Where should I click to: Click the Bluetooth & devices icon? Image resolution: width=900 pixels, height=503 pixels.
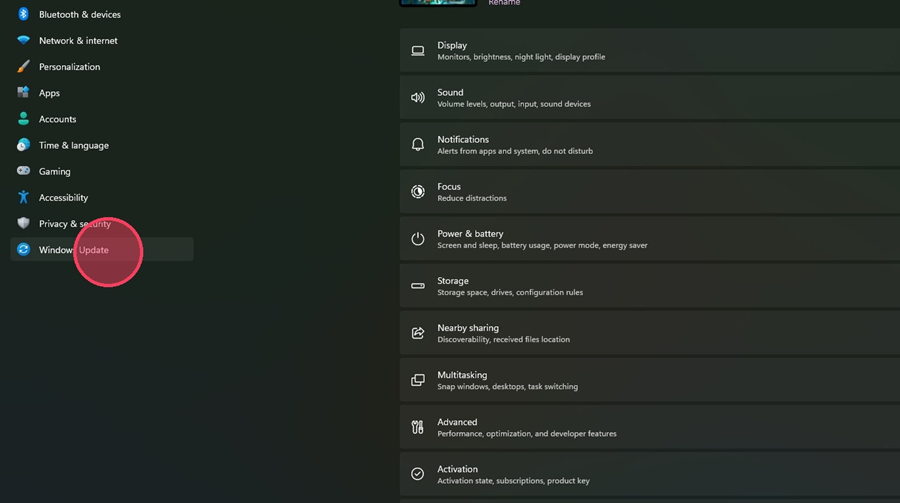tap(23, 14)
